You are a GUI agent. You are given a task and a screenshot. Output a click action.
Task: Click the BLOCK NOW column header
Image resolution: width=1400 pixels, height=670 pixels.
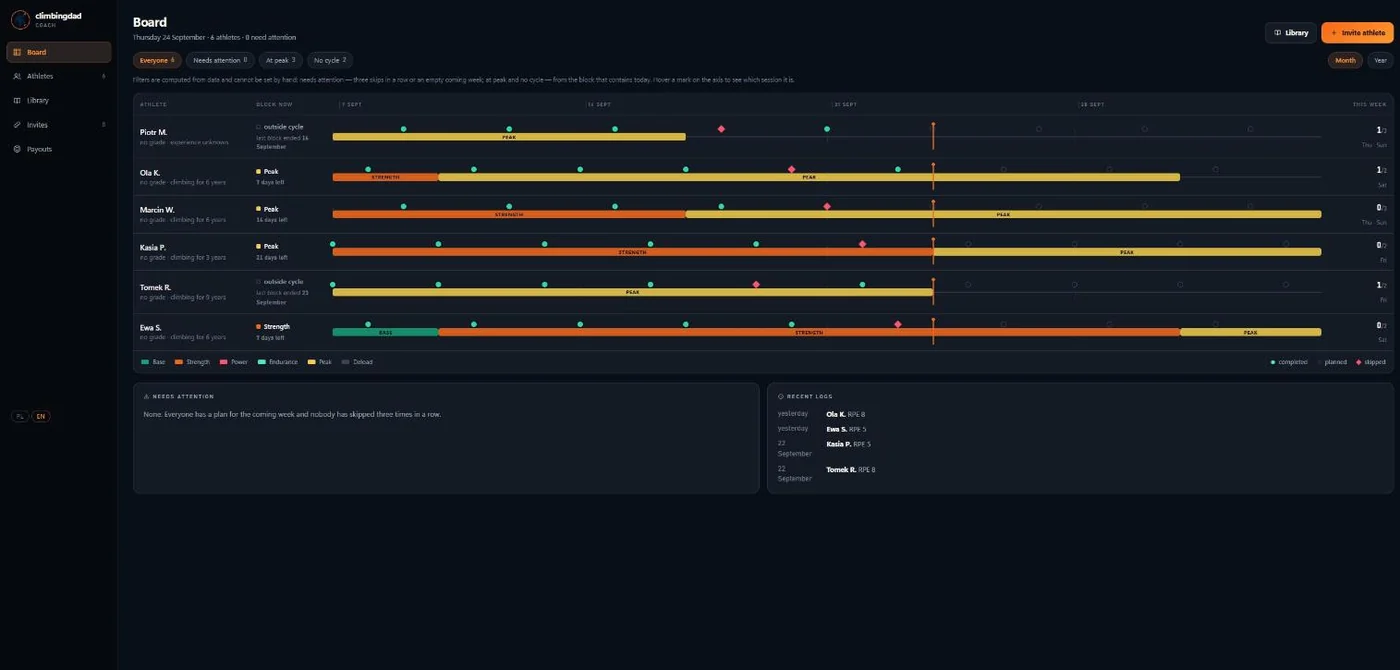coord(274,104)
